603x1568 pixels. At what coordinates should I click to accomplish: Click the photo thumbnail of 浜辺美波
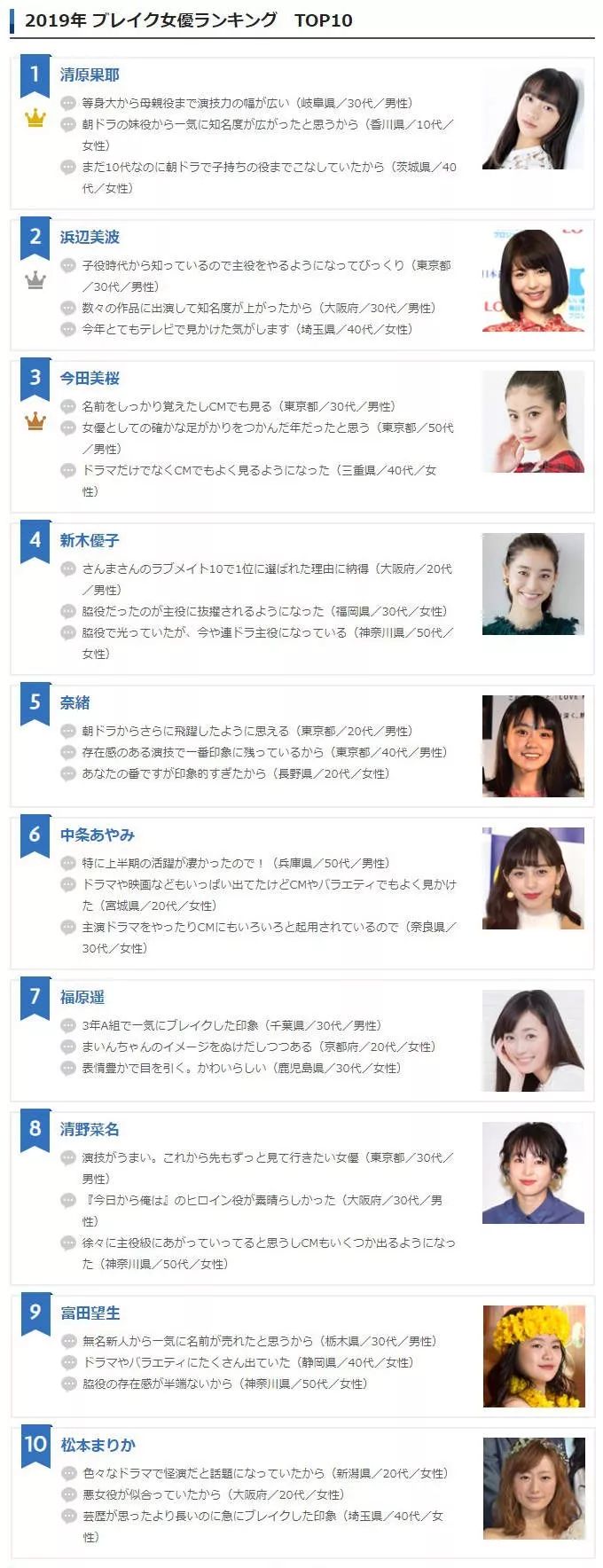pos(533,280)
